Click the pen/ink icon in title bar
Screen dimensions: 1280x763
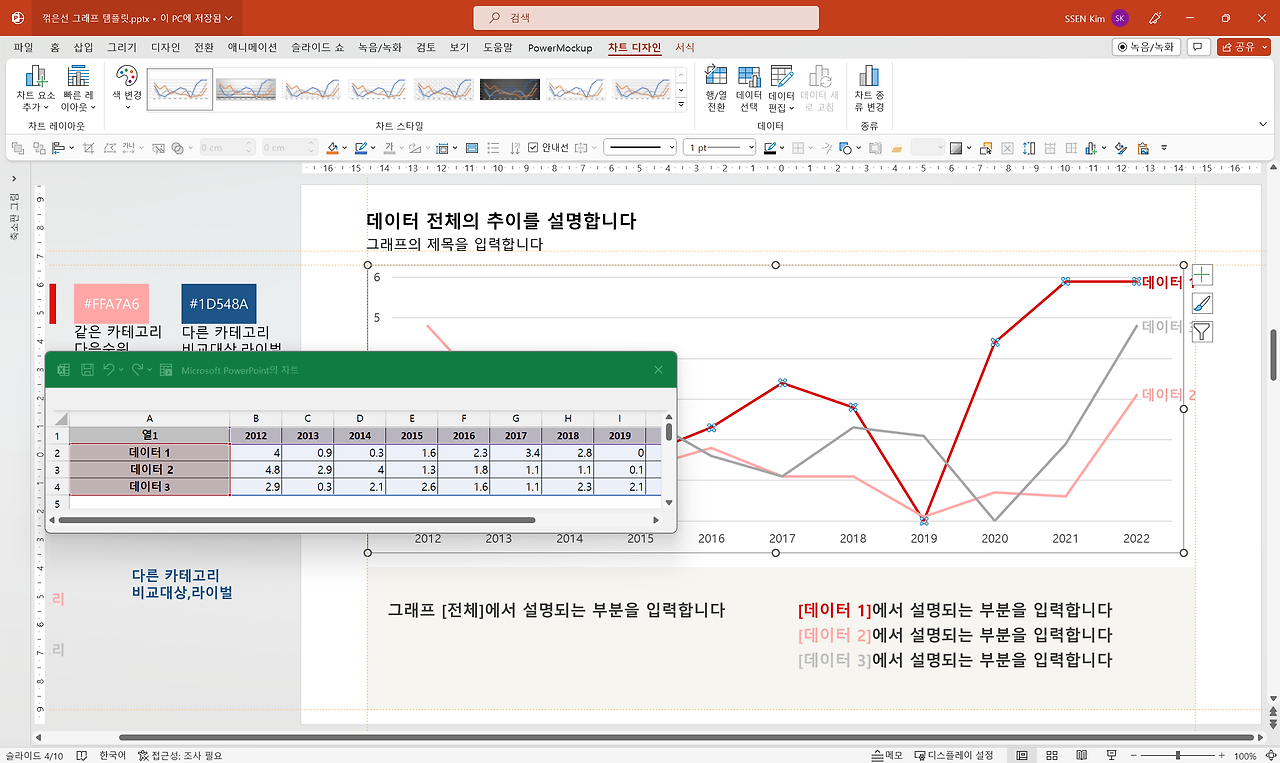pyautogui.click(x=1155, y=18)
